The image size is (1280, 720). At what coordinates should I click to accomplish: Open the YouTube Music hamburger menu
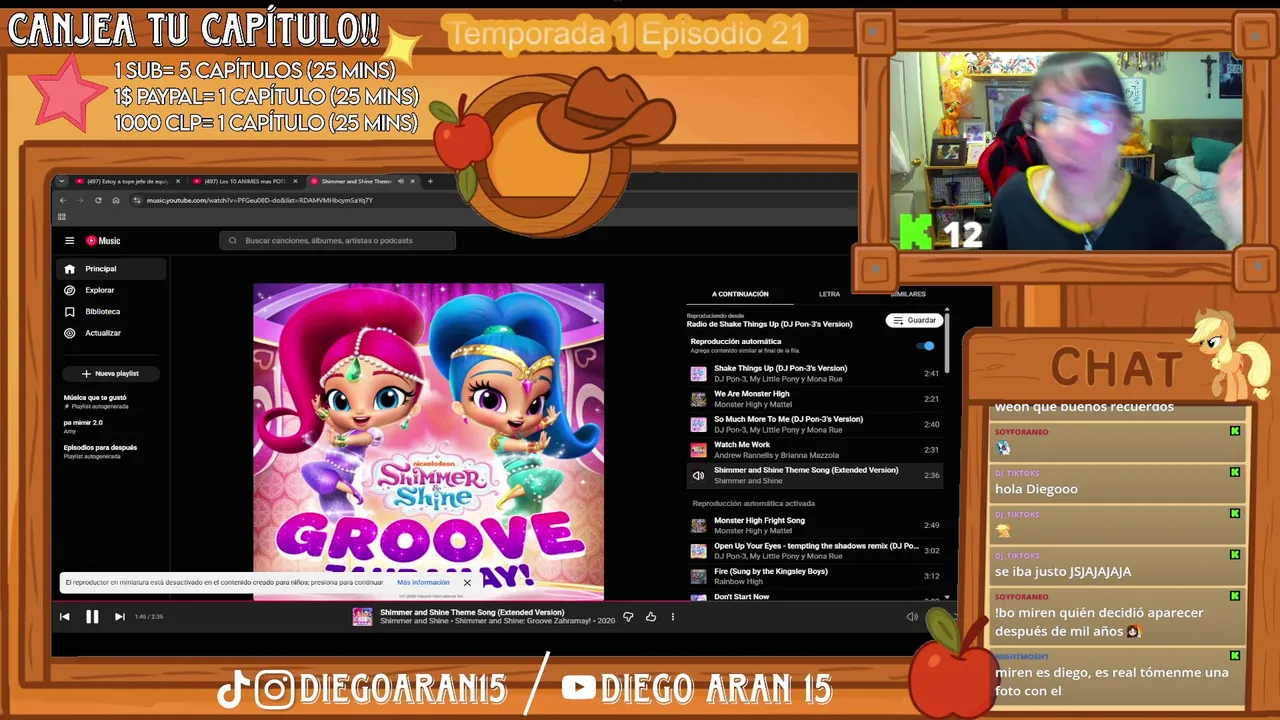pyautogui.click(x=69, y=240)
